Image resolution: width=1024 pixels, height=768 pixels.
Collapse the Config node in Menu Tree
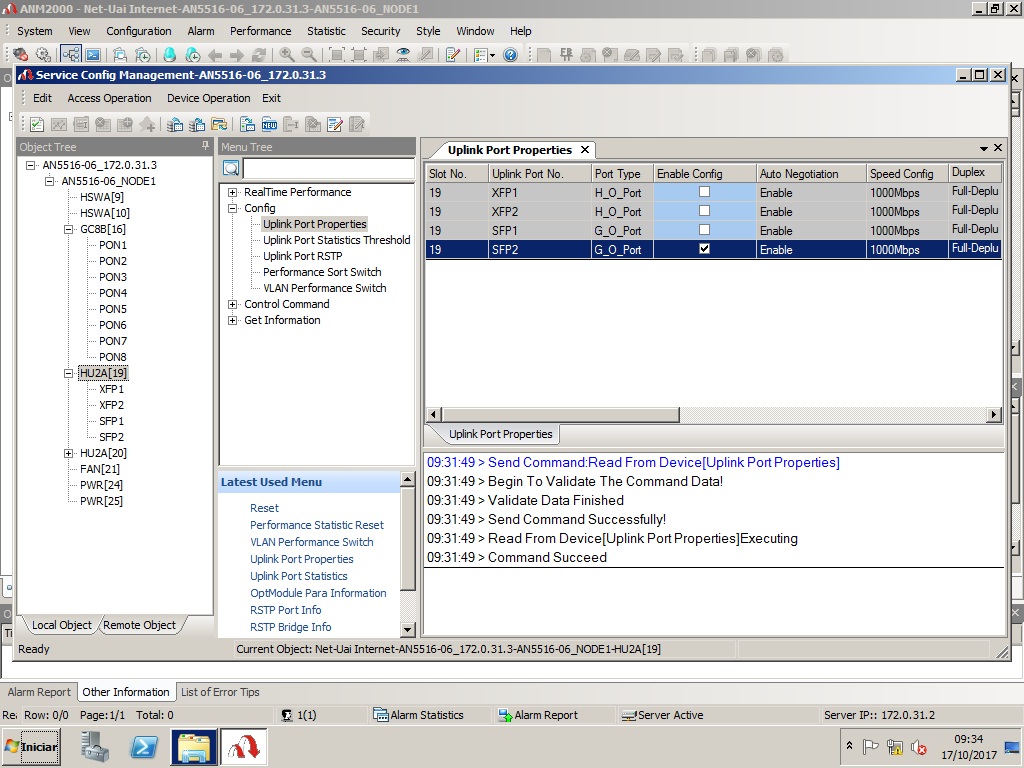[233, 208]
